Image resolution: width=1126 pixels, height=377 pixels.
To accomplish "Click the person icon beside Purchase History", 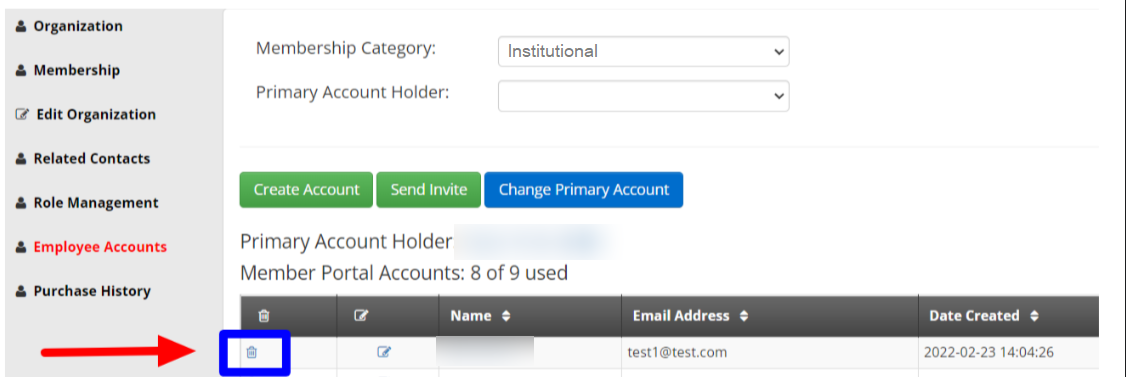I will 21,292.
